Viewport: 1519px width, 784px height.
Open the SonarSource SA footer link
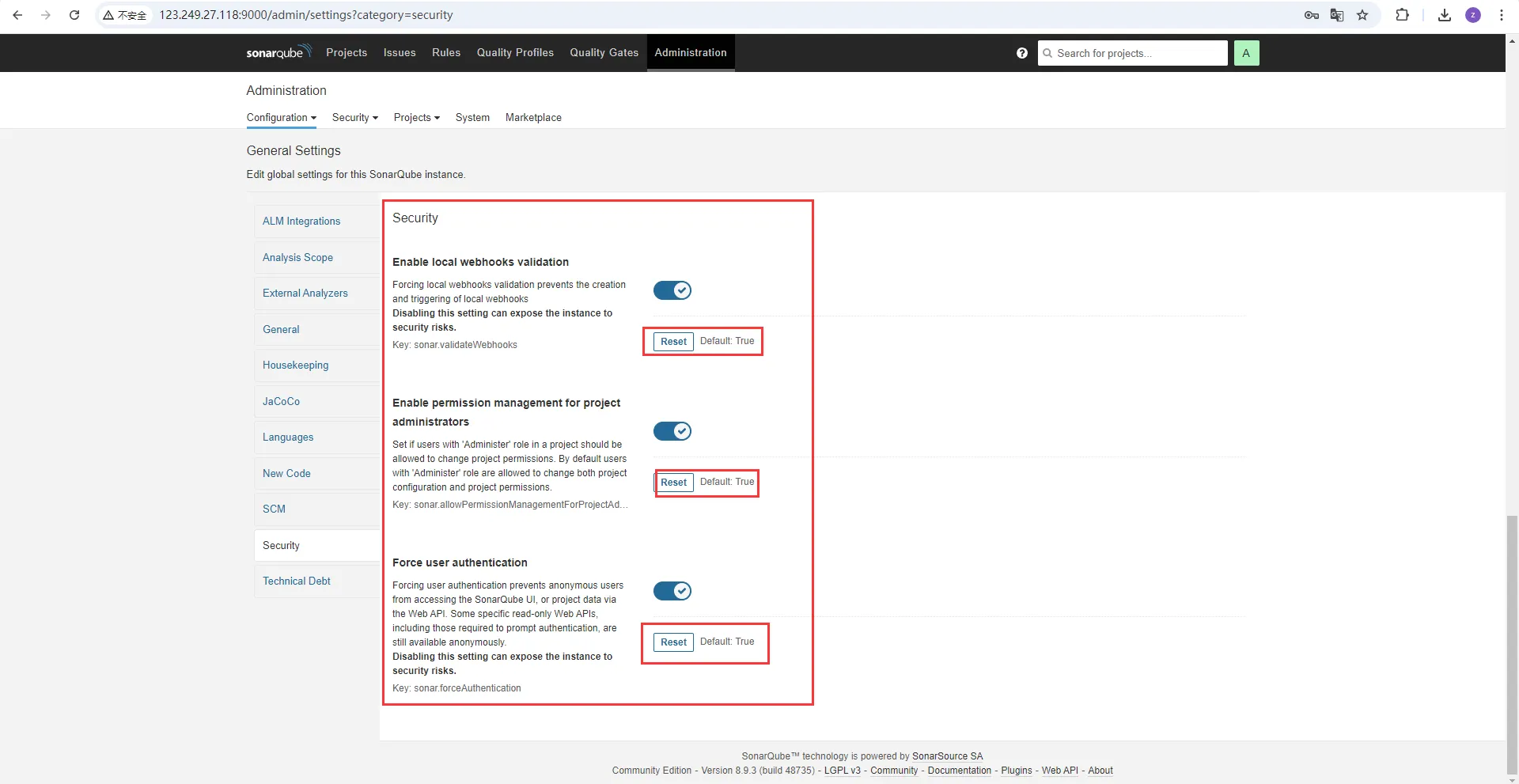click(947, 756)
